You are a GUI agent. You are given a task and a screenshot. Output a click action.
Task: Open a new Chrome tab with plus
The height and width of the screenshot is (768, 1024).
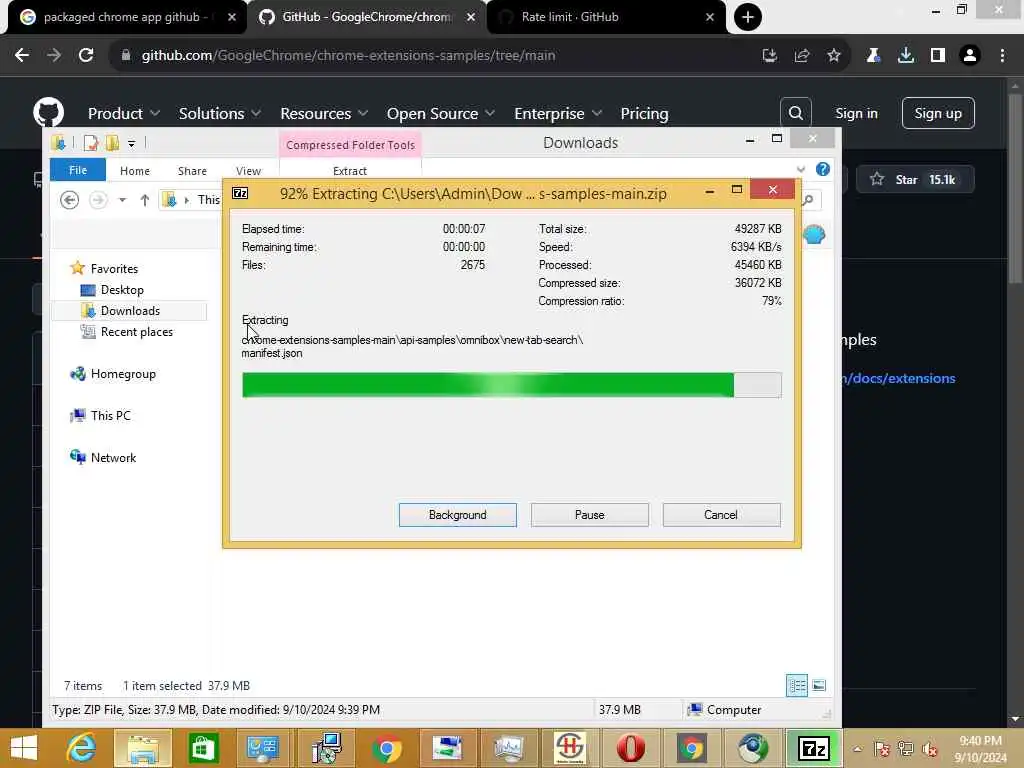(748, 17)
